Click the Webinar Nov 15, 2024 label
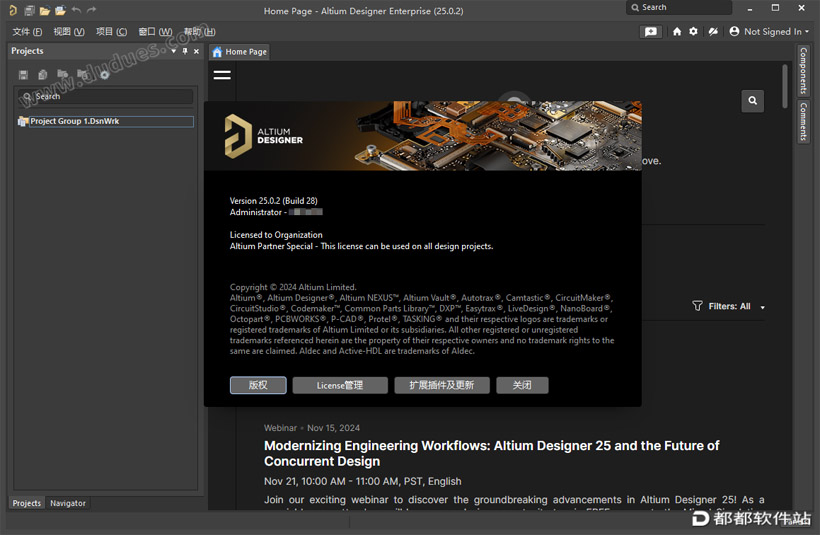 pyautogui.click(x=312, y=428)
